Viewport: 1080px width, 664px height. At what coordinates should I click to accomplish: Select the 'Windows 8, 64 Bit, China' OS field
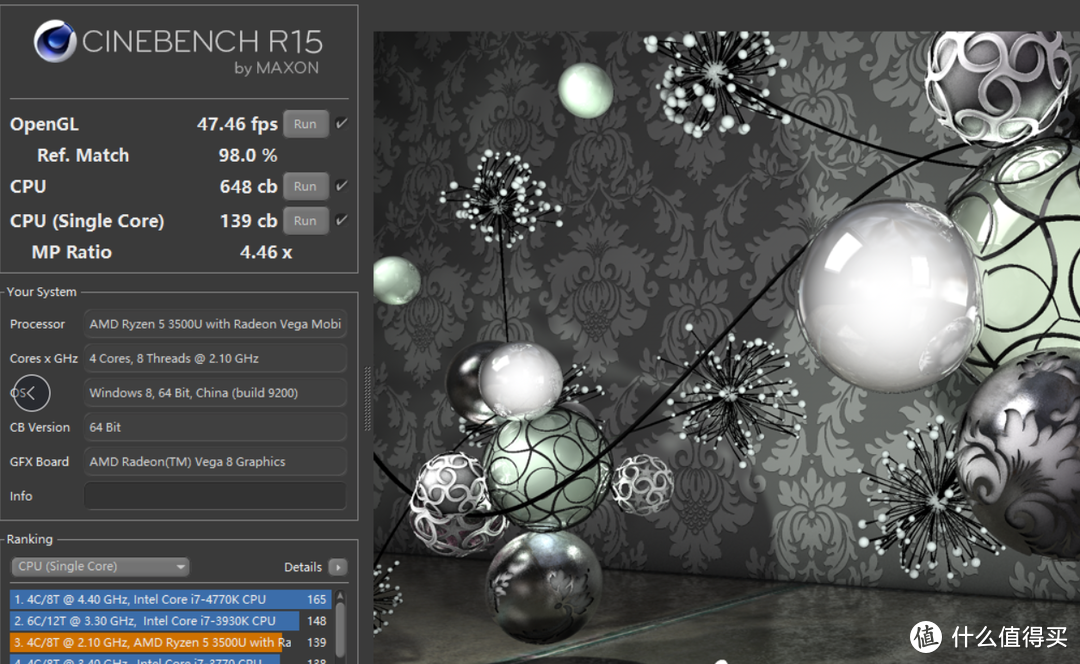(x=215, y=393)
